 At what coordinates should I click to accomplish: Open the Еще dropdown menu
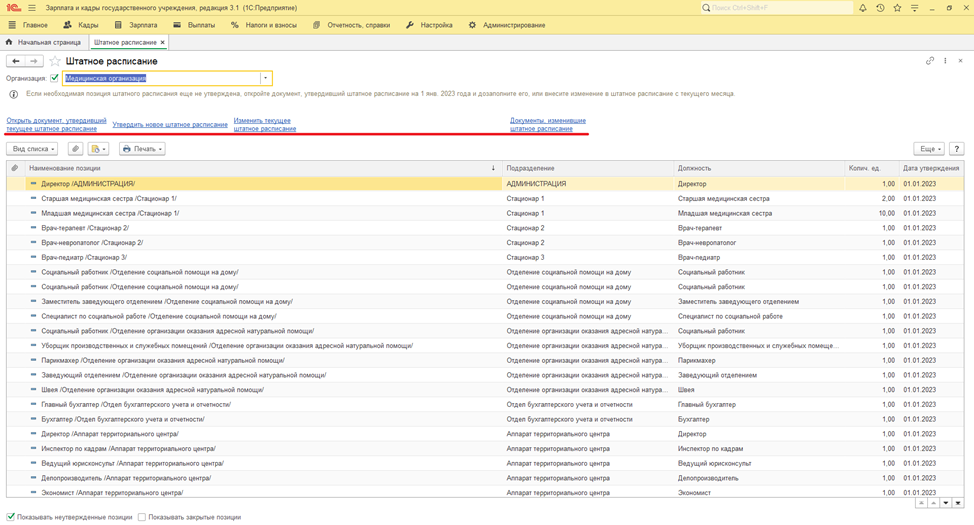pos(930,149)
